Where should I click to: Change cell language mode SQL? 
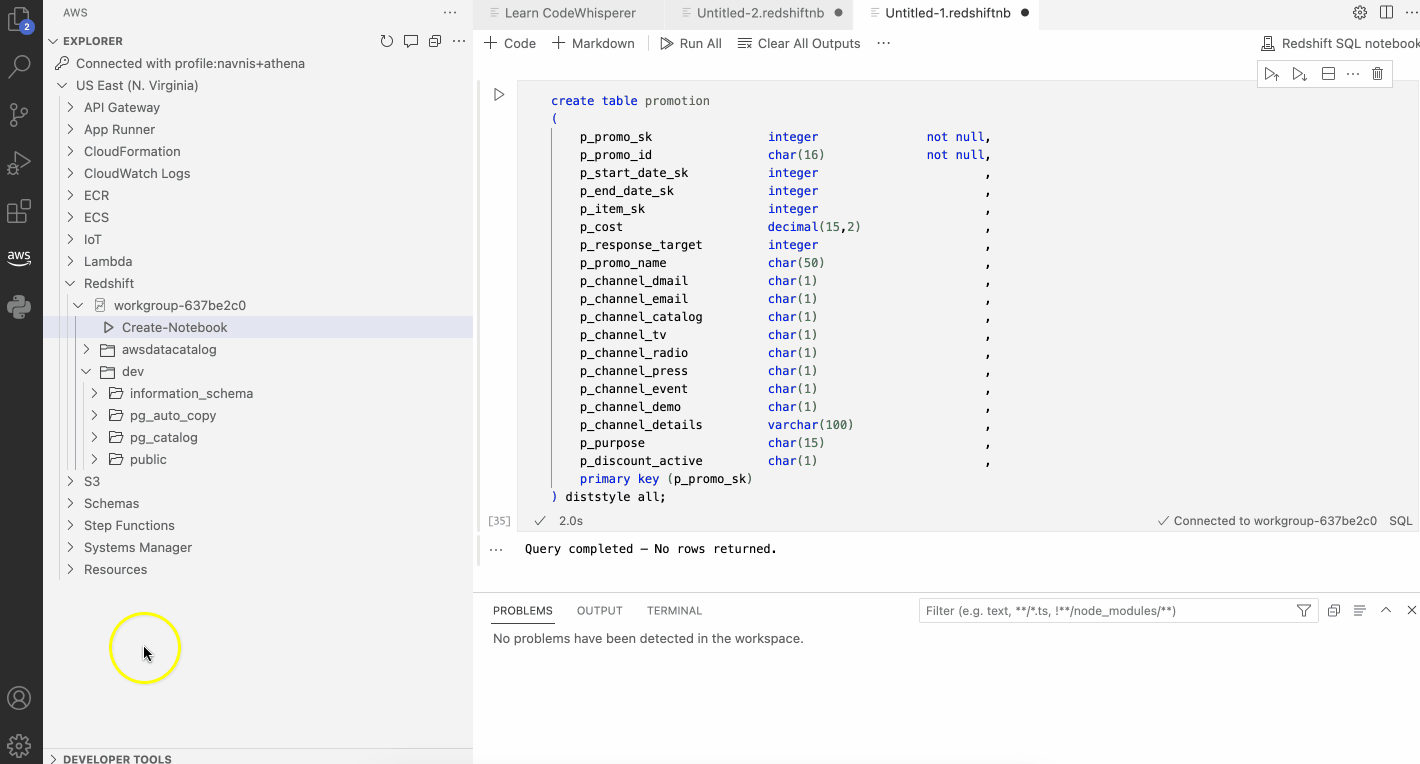coord(1400,521)
